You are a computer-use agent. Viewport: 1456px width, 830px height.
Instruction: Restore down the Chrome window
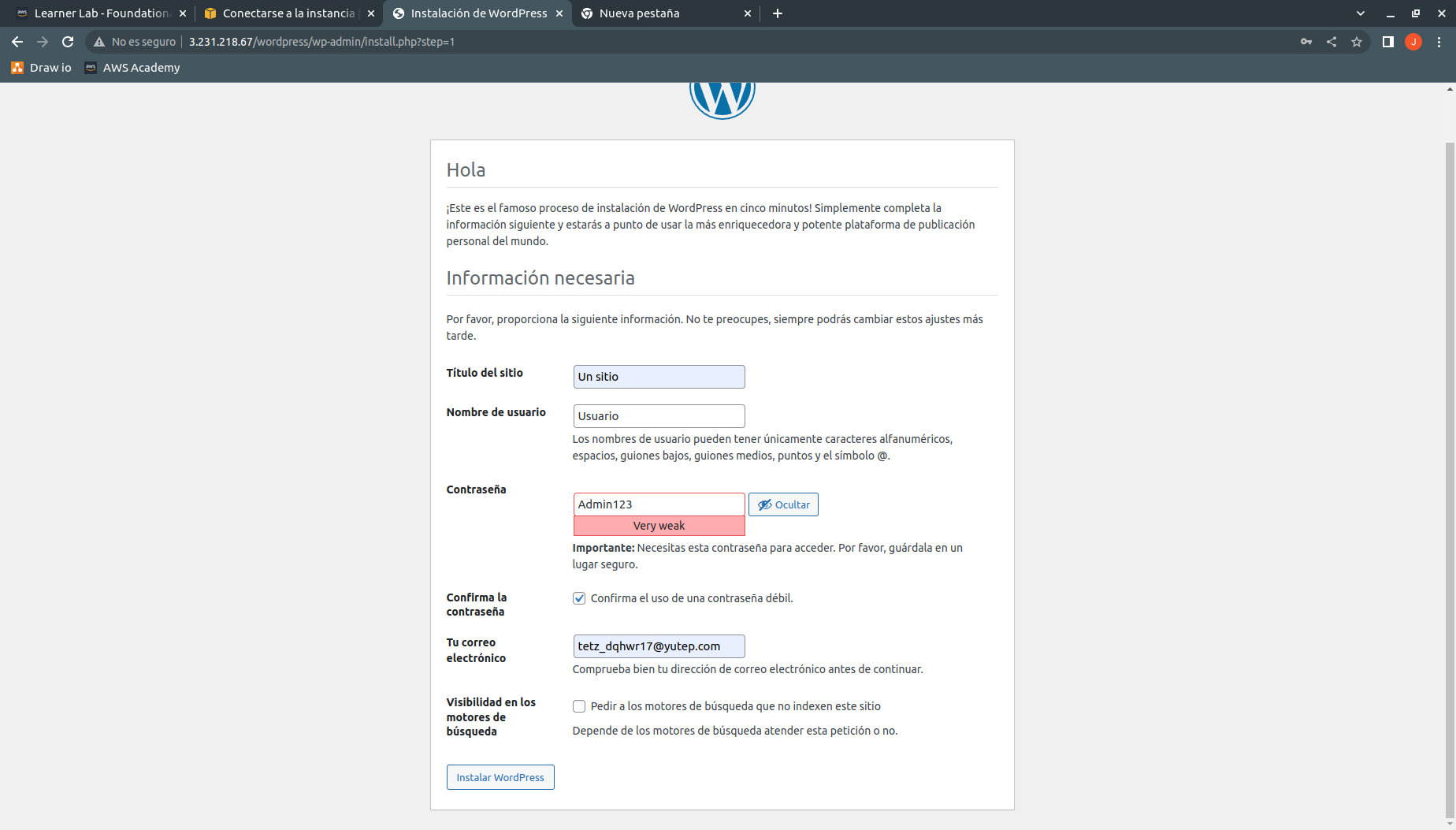1416,13
